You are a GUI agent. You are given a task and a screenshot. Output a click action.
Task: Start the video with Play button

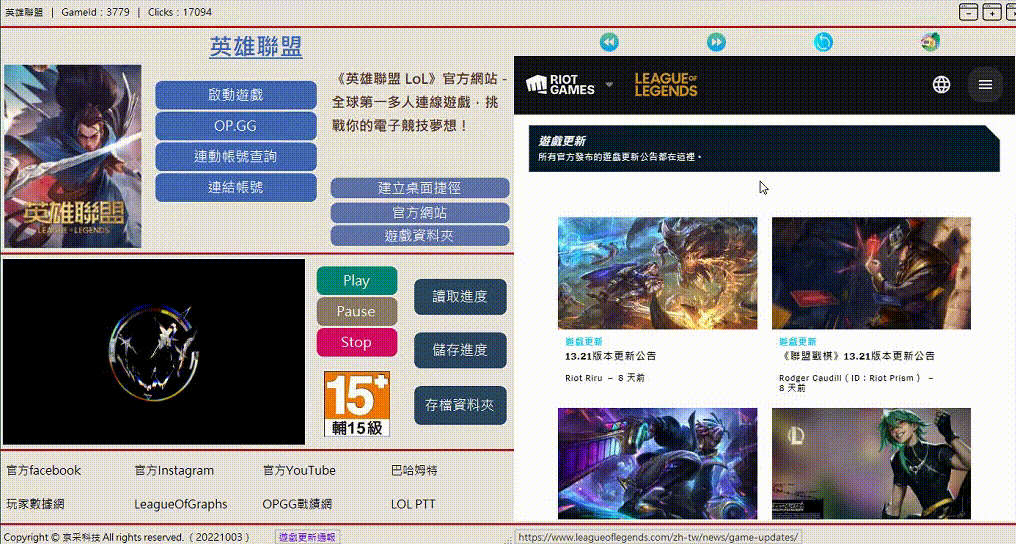356,280
